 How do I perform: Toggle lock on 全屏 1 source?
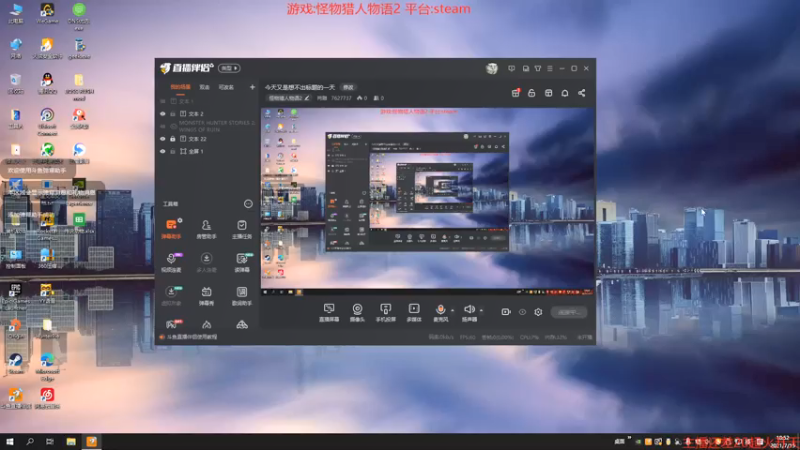tap(173, 151)
